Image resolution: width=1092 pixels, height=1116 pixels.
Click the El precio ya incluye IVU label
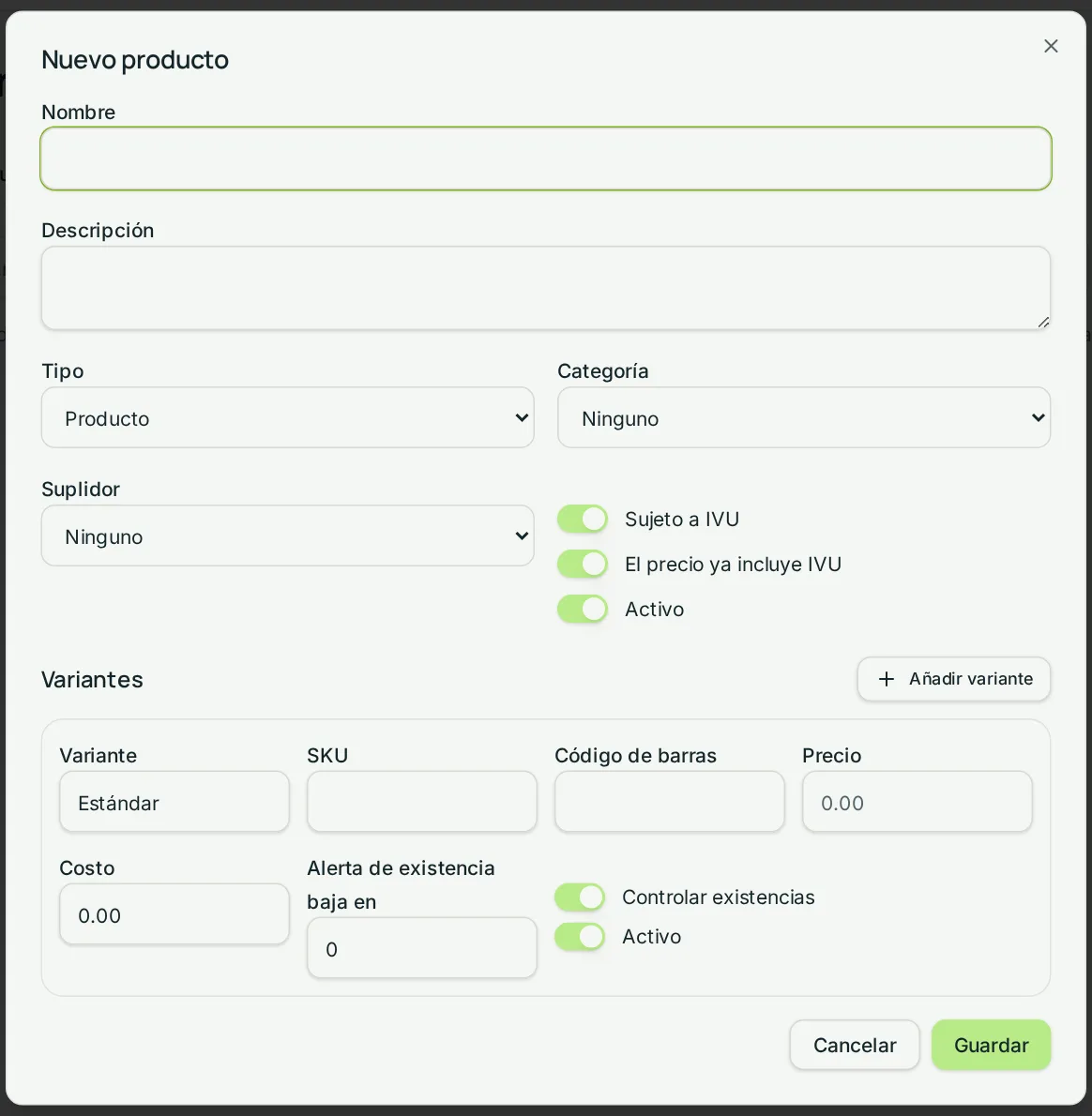coord(734,565)
